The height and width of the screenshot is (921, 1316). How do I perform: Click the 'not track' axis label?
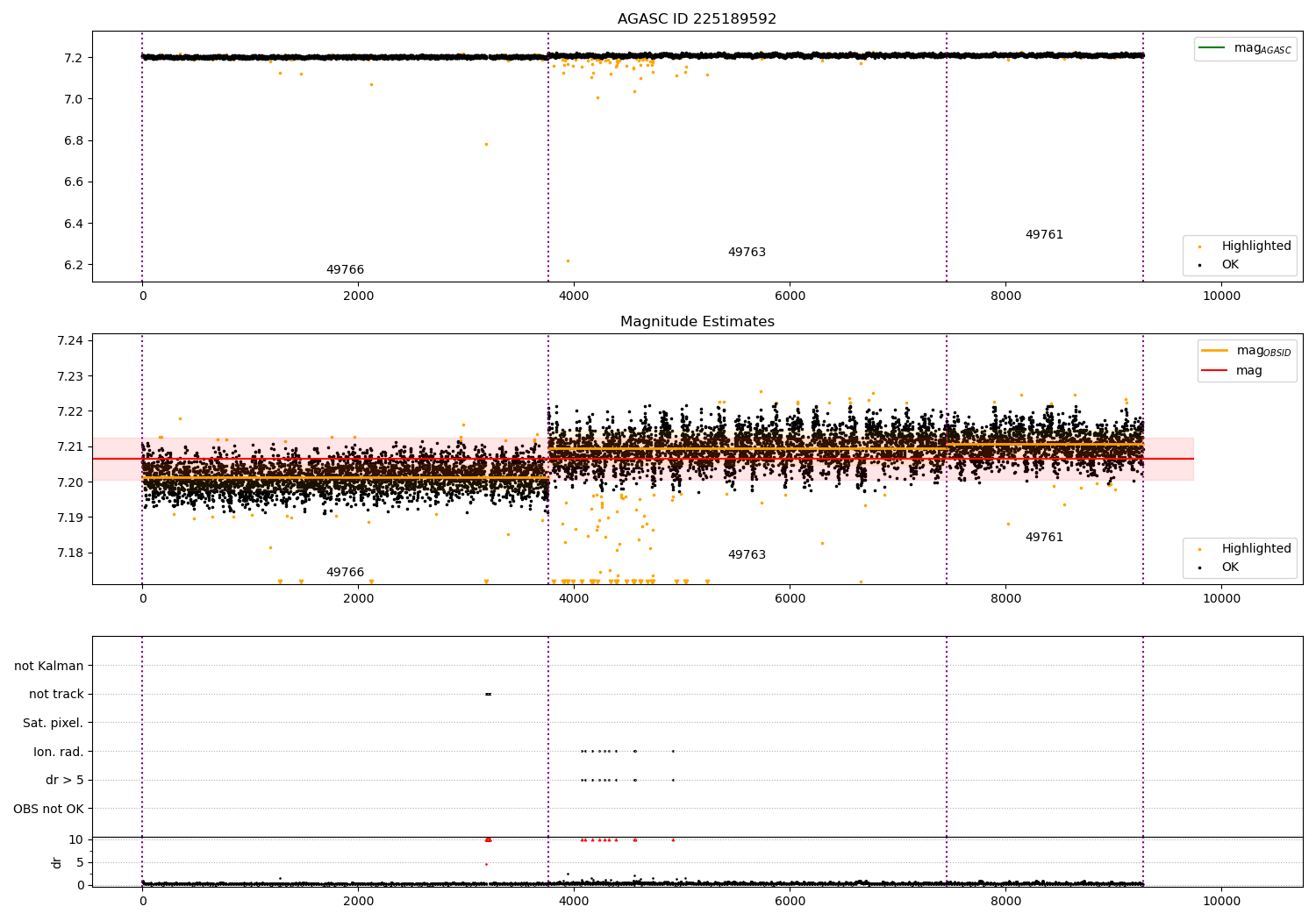point(56,695)
